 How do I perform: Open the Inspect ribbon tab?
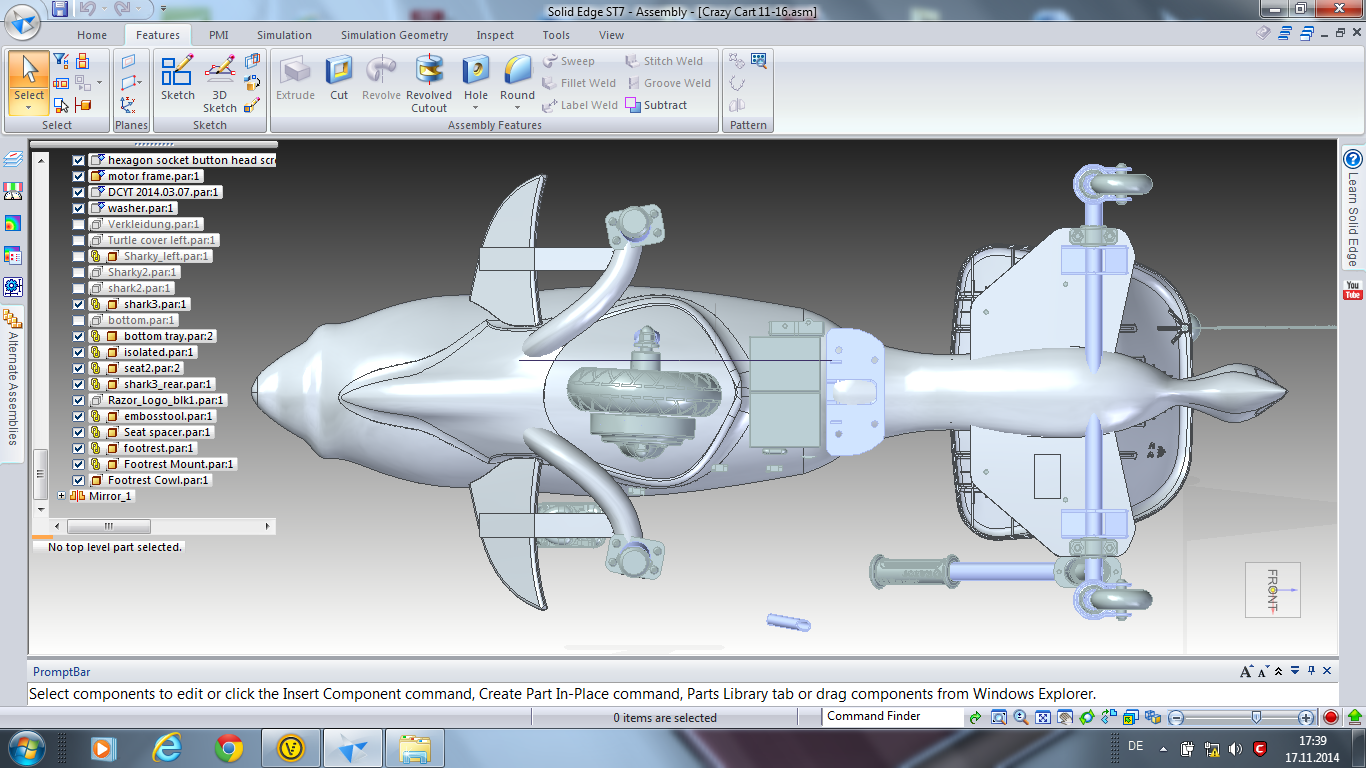495,35
